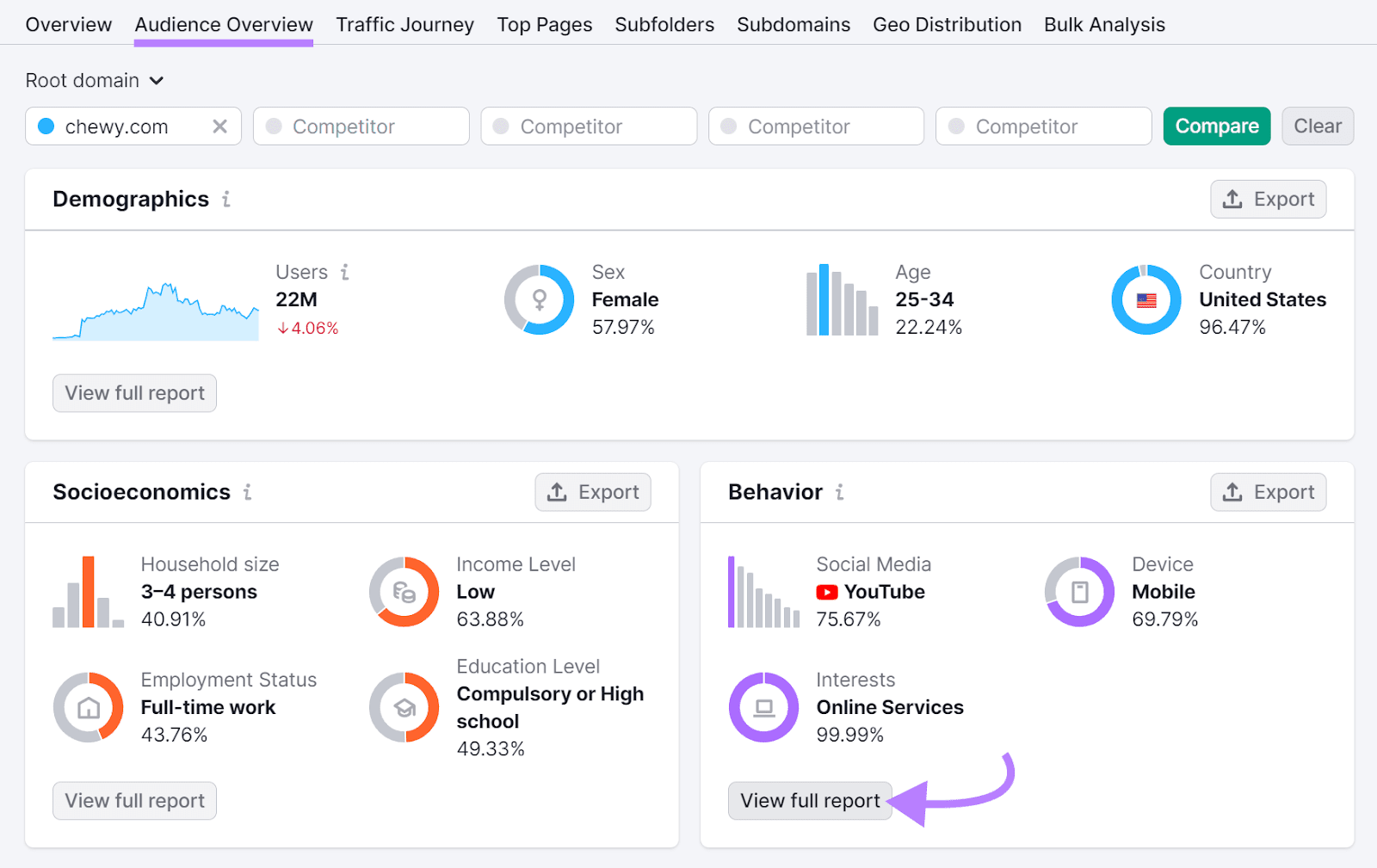The image size is (1377, 868).
Task: Click View full report under Socioeconomics
Action: (134, 800)
